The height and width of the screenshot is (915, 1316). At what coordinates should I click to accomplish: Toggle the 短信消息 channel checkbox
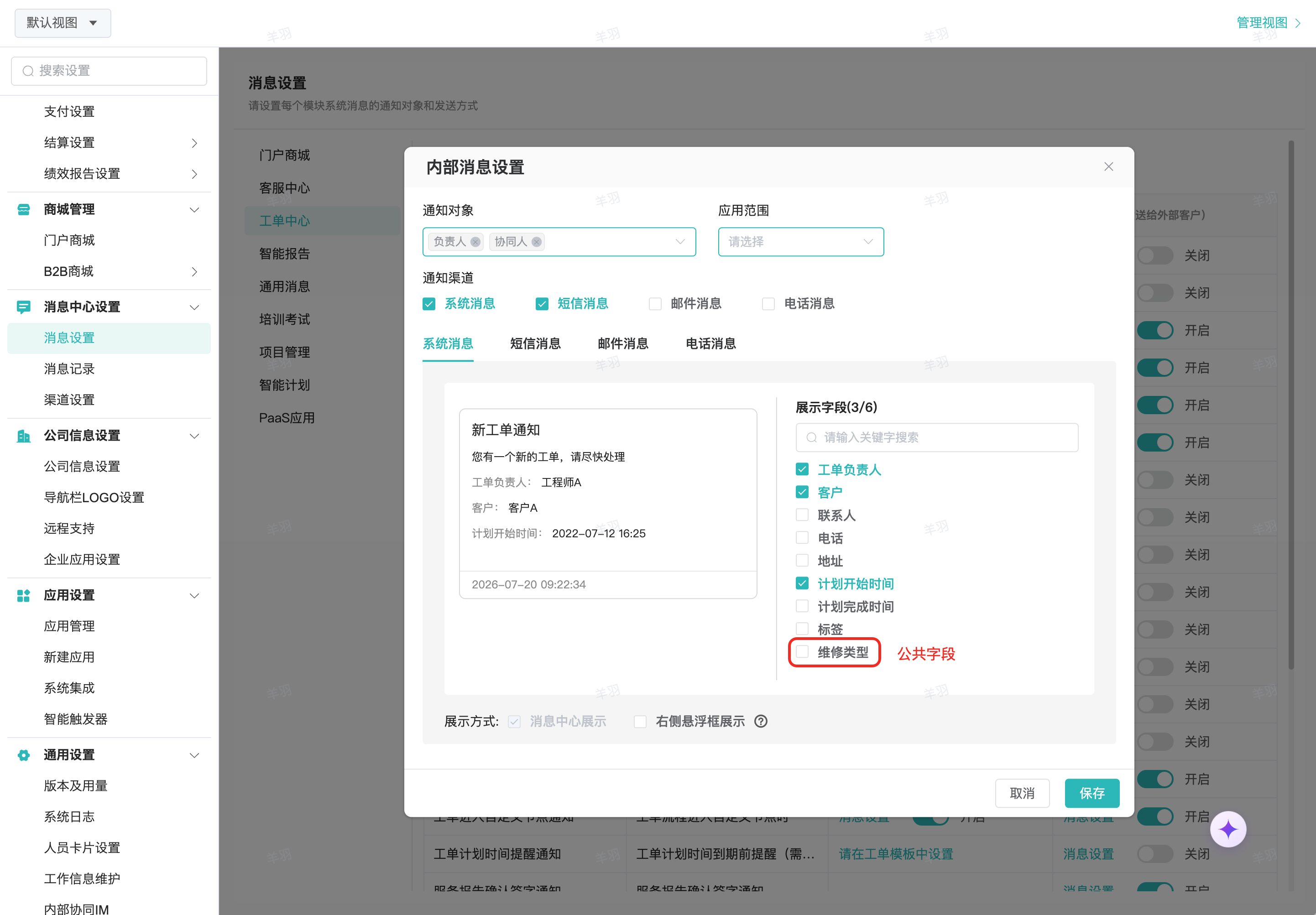(x=542, y=304)
